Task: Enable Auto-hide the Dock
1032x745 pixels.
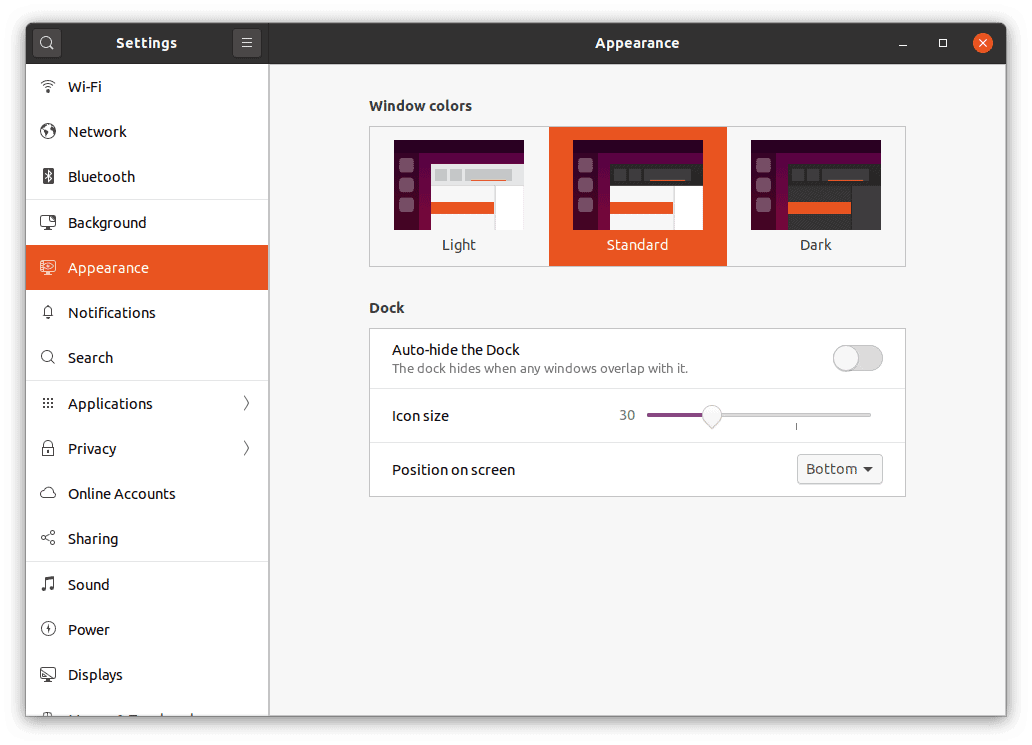Action: tap(857, 358)
